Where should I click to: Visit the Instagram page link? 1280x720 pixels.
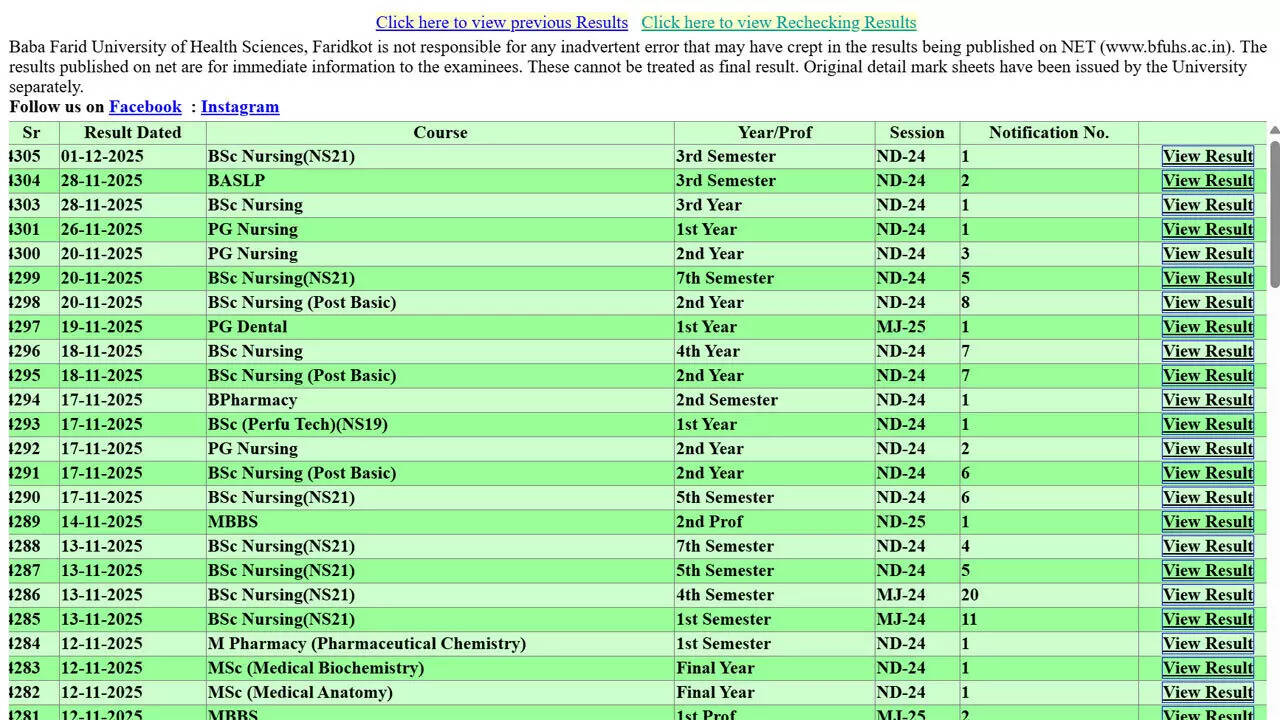240,107
